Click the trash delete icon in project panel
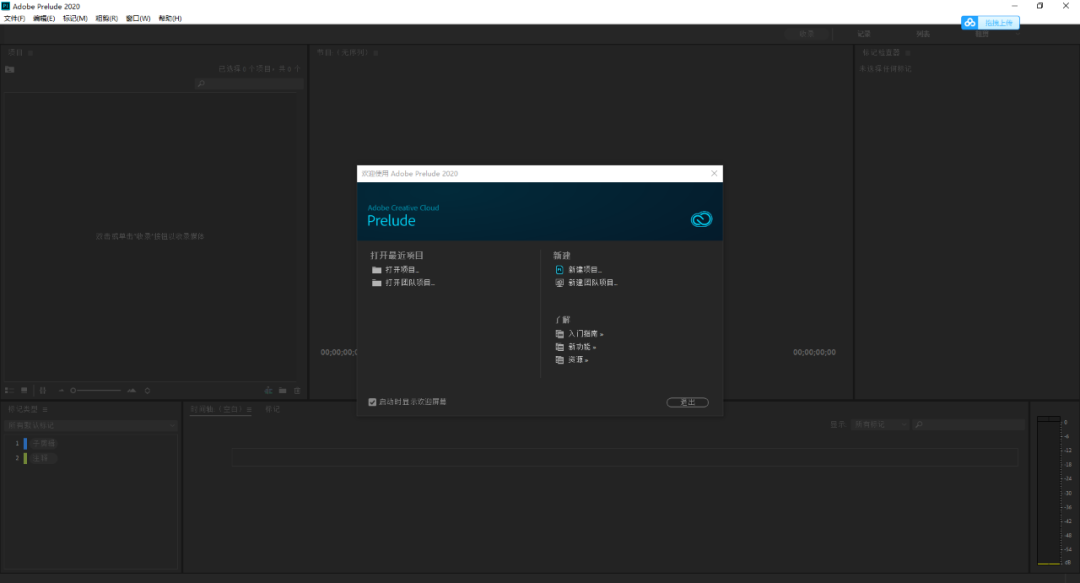 [x=298, y=391]
